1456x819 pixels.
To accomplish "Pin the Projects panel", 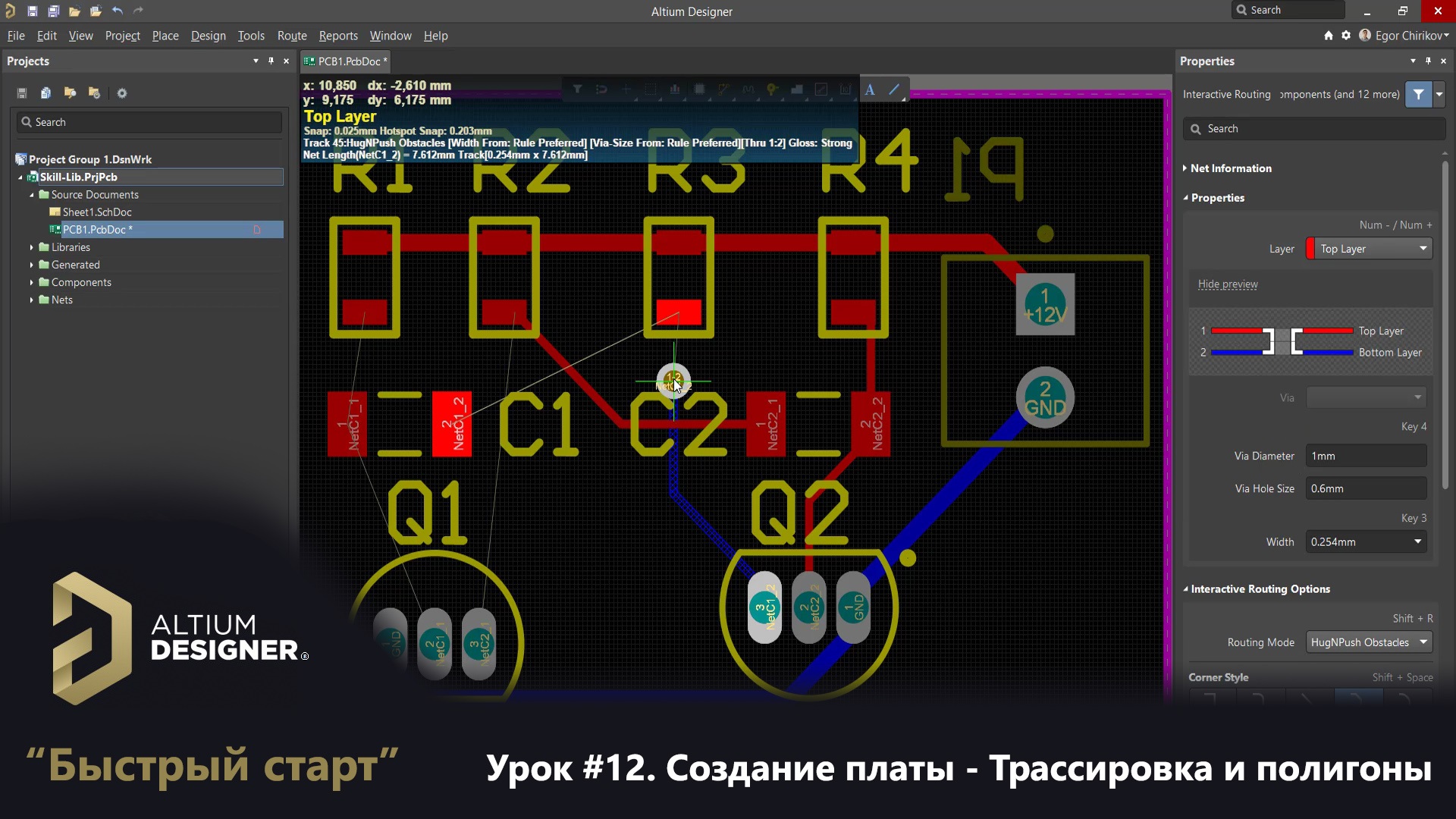I will click(x=271, y=61).
